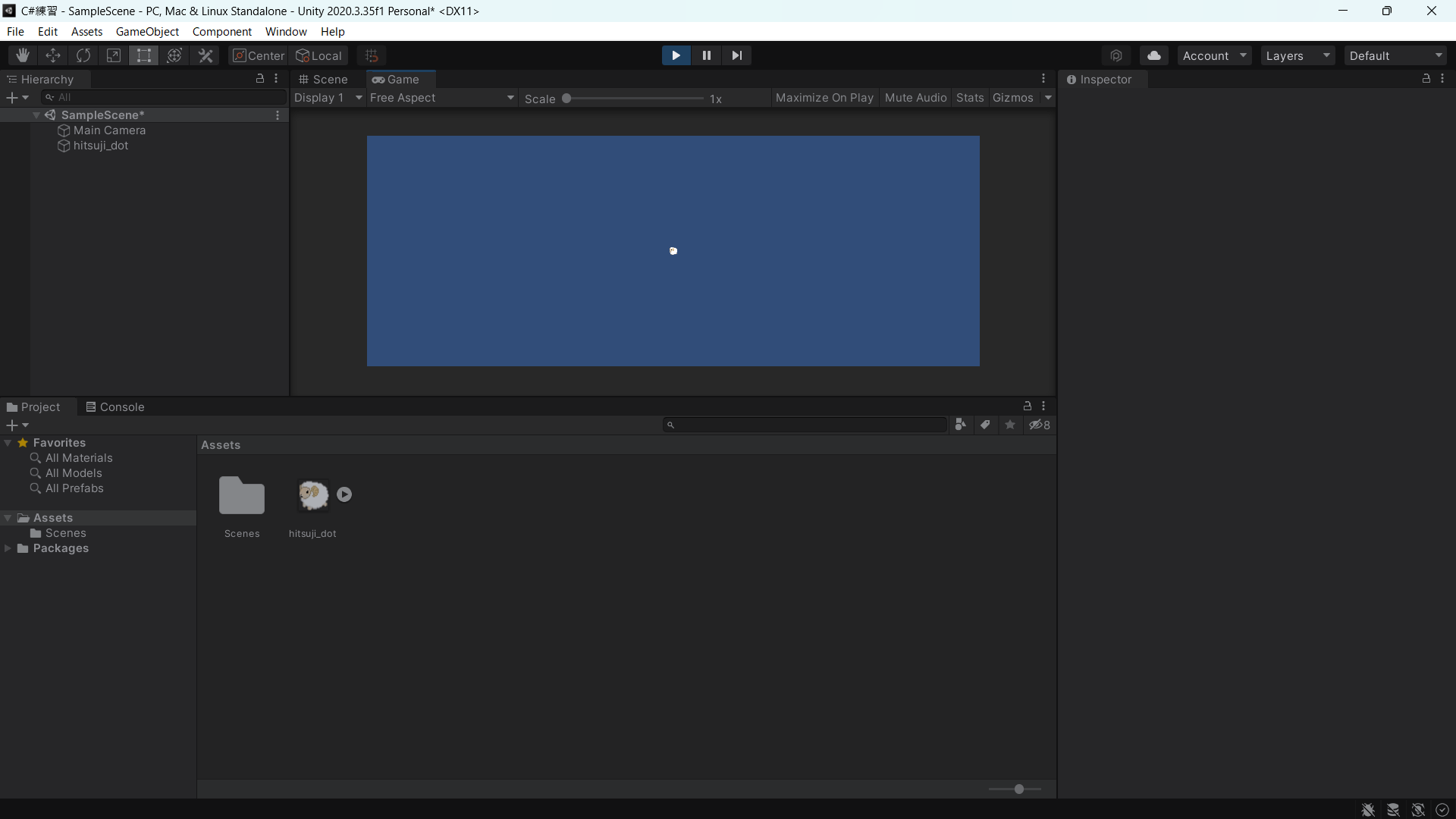Click the Account dropdown icon
The image size is (1456, 819).
click(x=1243, y=55)
